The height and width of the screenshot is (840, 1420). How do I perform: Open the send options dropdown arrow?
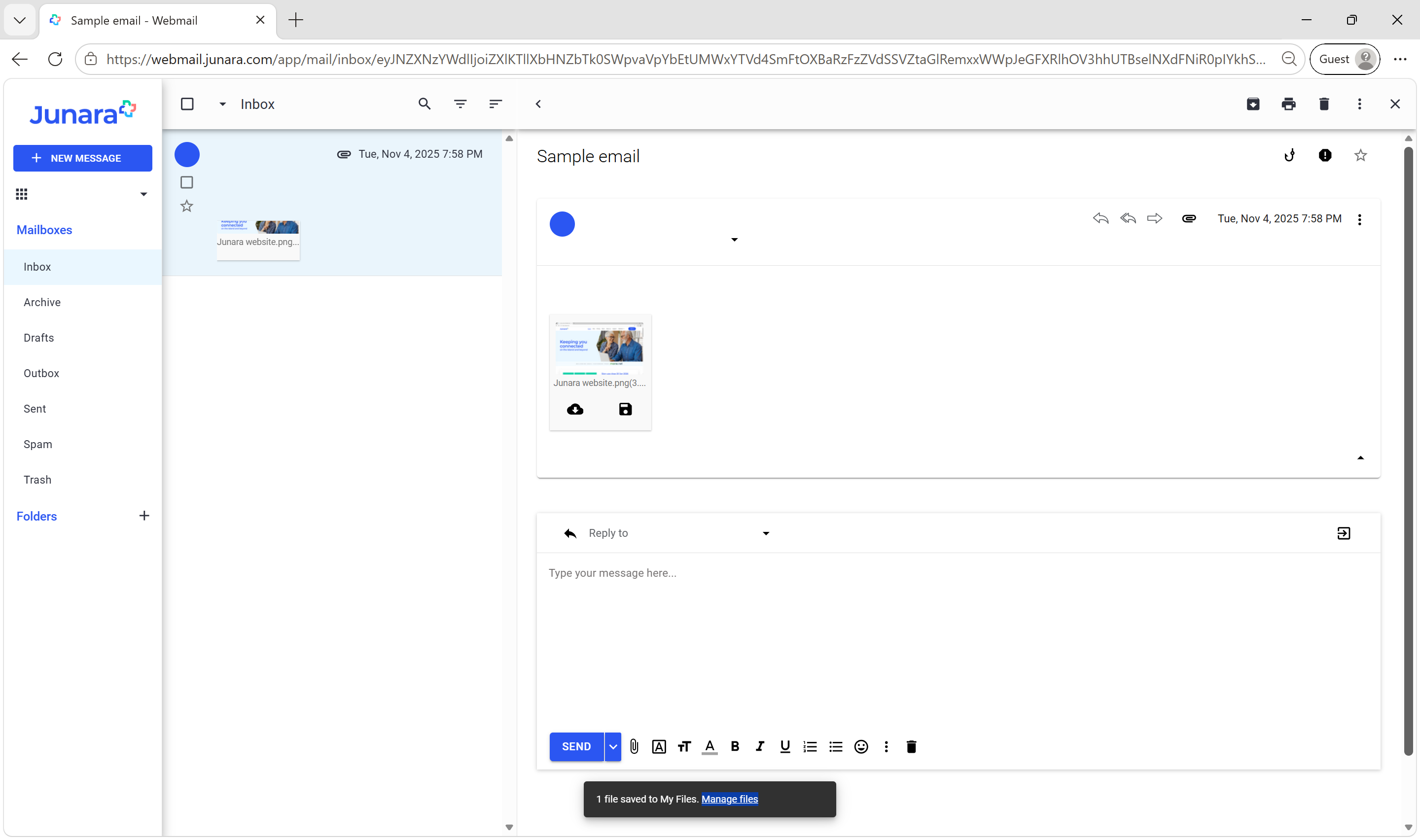(613, 747)
